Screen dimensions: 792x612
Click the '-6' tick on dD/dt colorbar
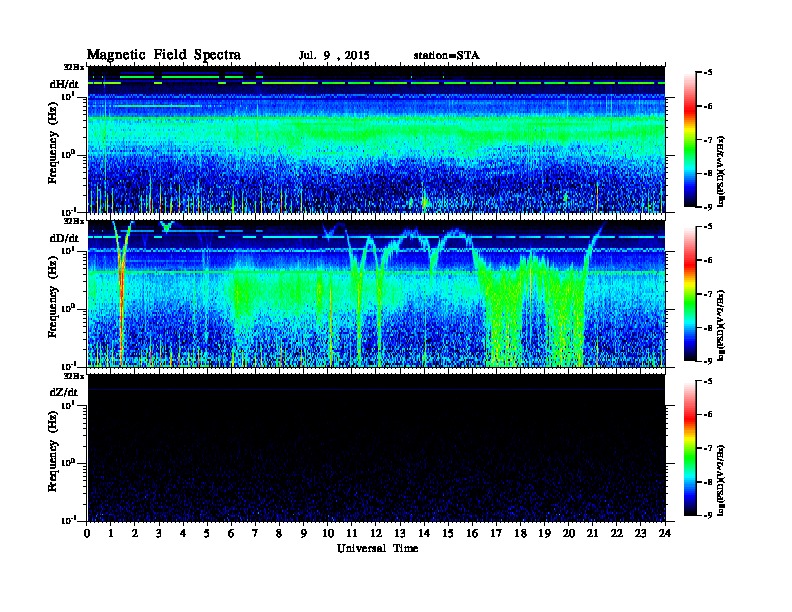708,260
